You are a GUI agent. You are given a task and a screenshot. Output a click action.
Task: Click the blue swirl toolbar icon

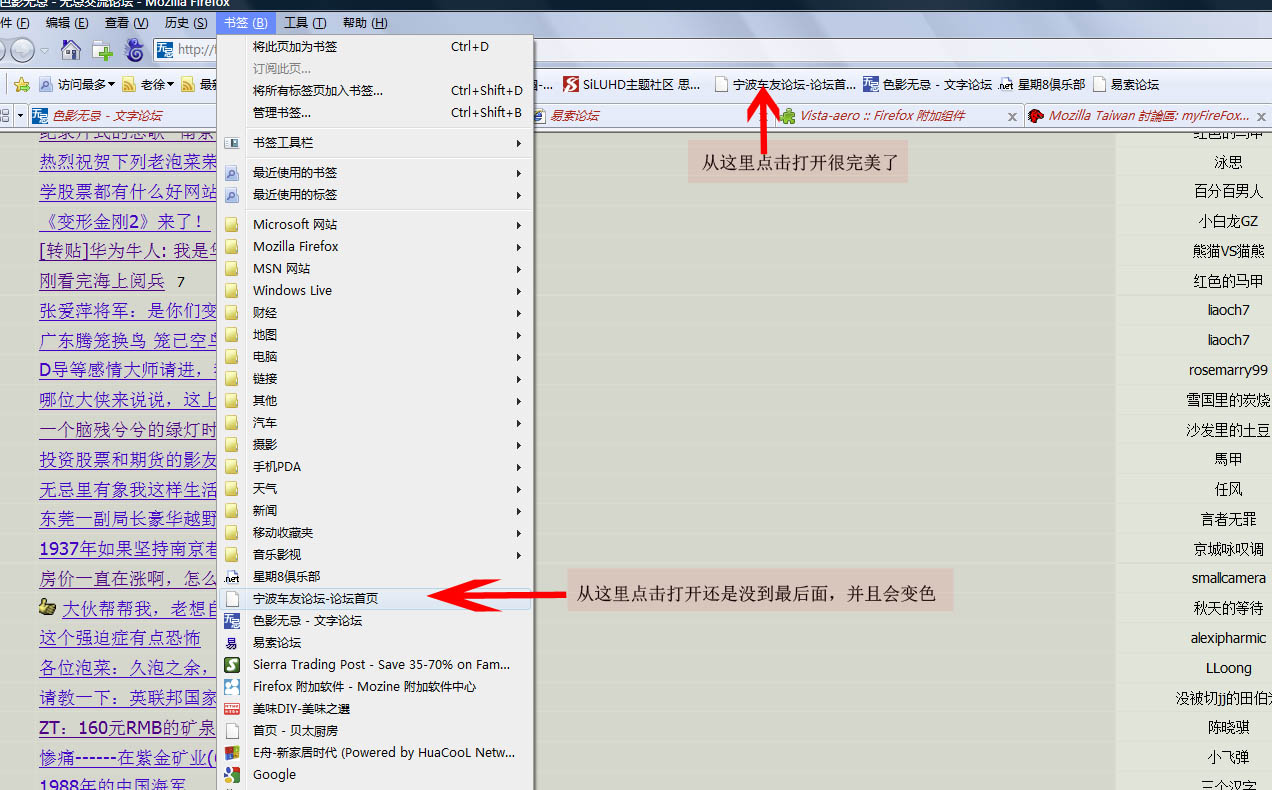coord(134,49)
